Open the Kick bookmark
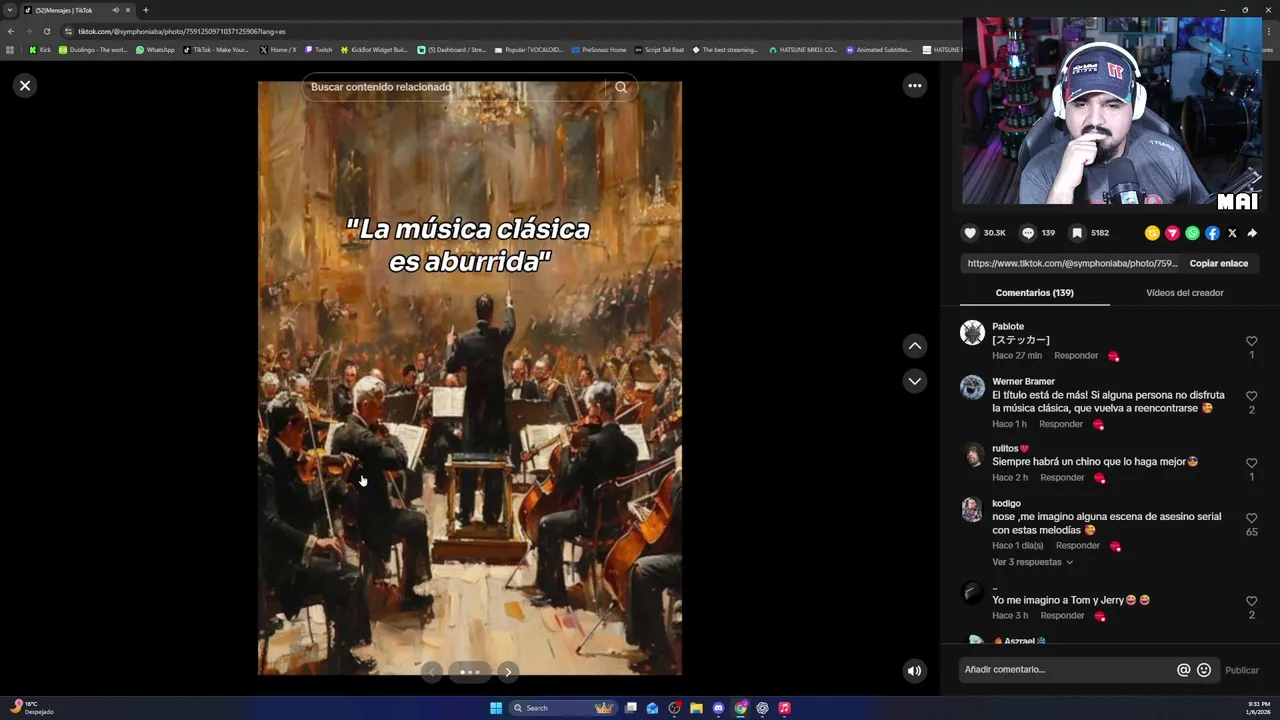The width and height of the screenshot is (1280, 720). [x=40, y=50]
